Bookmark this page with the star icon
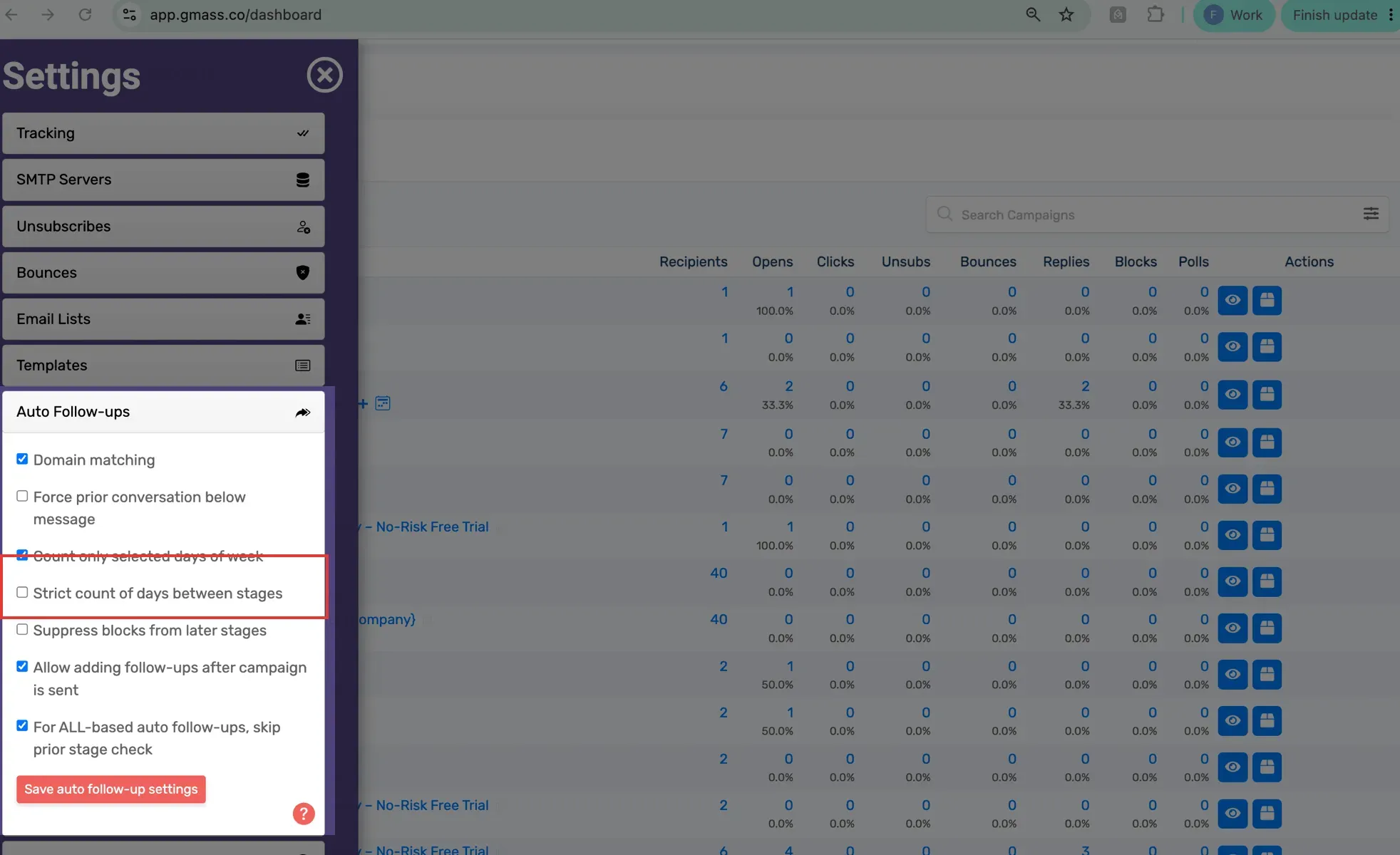The height and width of the screenshot is (855, 1400). tap(1066, 14)
